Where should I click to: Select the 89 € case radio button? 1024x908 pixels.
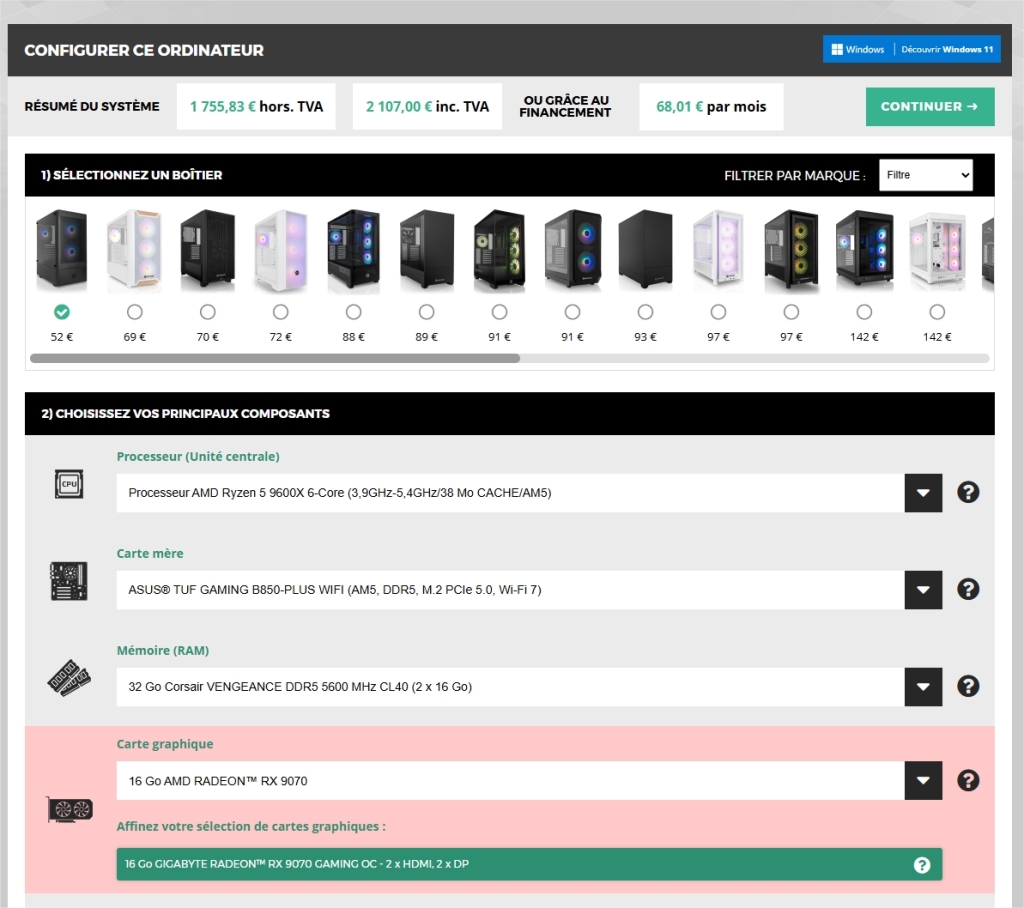click(x=426, y=312)
